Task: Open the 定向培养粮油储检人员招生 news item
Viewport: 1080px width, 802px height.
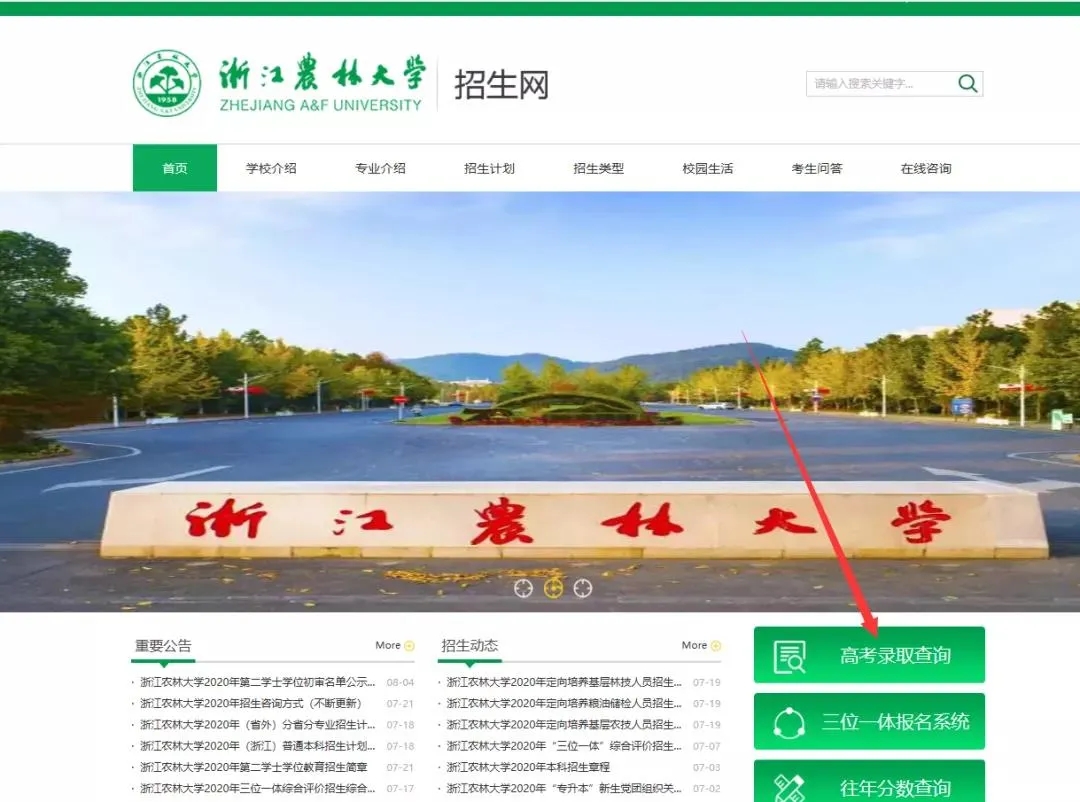Action: (564, 703)
